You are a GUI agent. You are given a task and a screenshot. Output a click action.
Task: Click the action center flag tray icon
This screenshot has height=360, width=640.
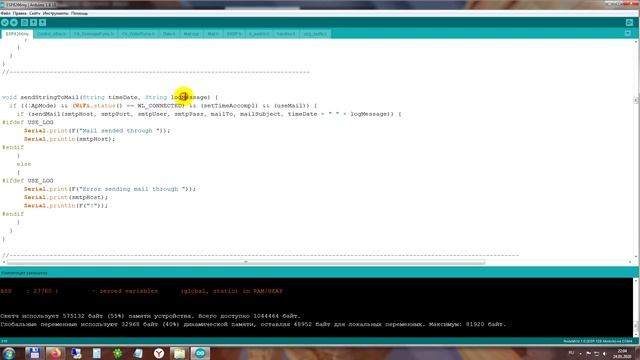588,353
